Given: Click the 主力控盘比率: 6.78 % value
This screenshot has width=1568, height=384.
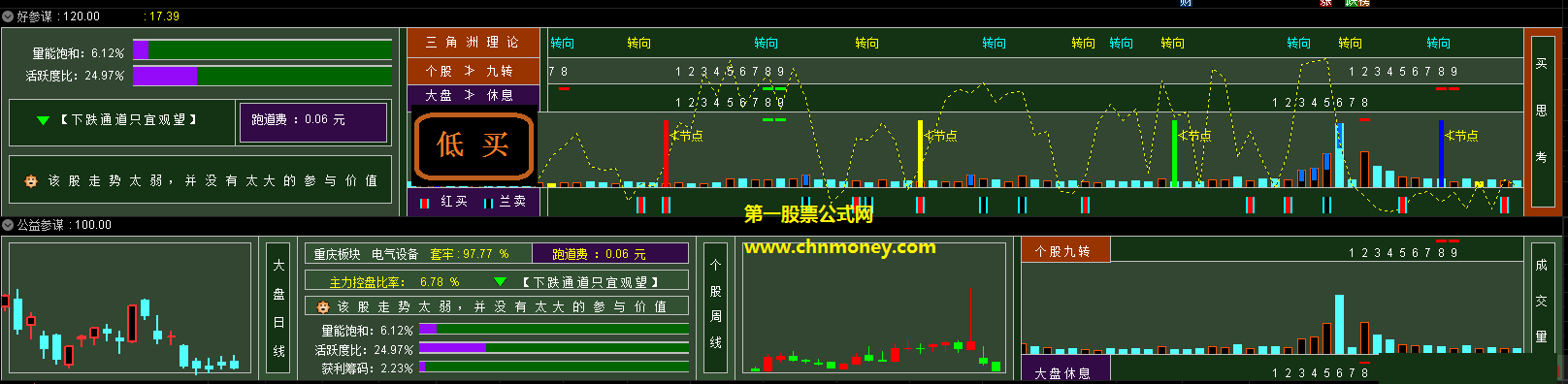Looking at the screenshot, I should click(394, 282).
